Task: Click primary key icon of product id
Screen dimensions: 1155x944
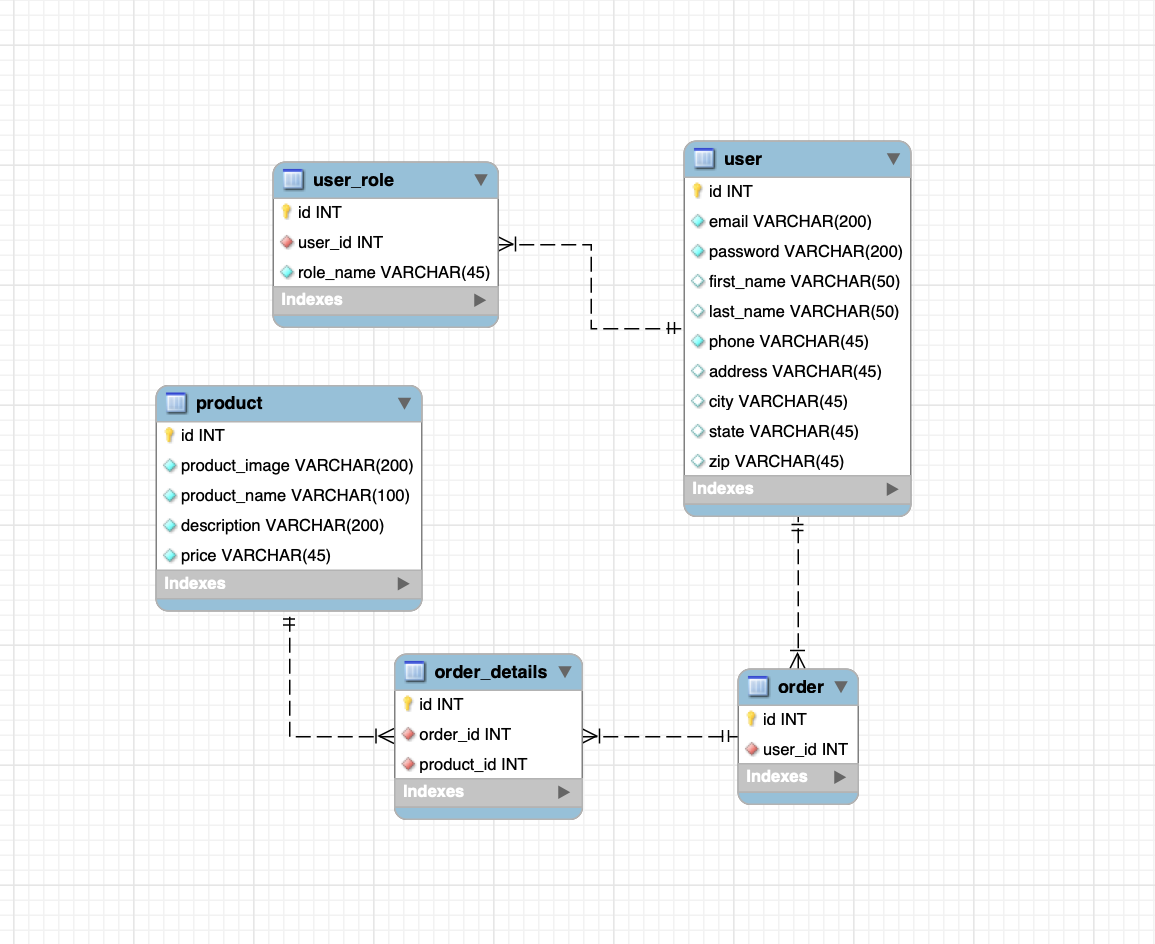Action: click(169, 435)
